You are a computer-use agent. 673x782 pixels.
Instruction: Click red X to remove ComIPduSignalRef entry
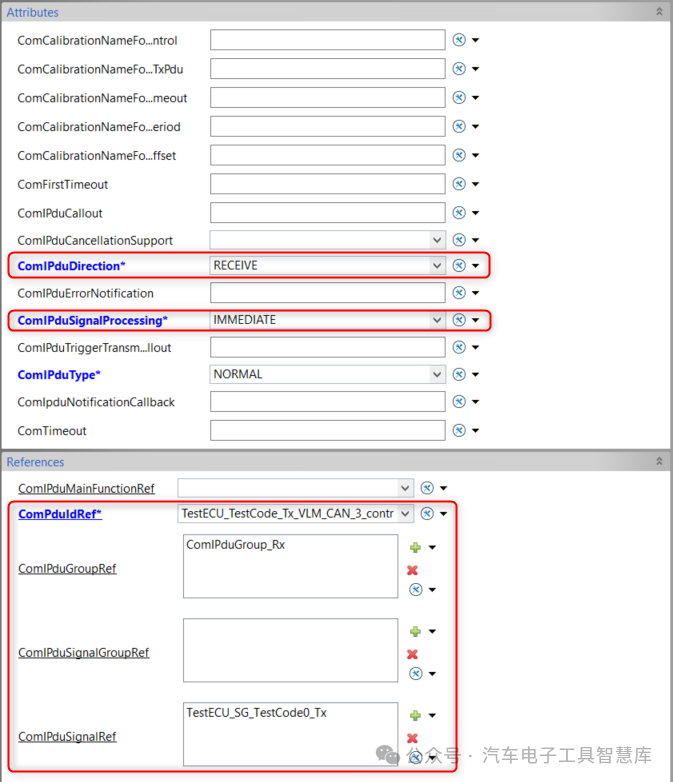[412, 738]
